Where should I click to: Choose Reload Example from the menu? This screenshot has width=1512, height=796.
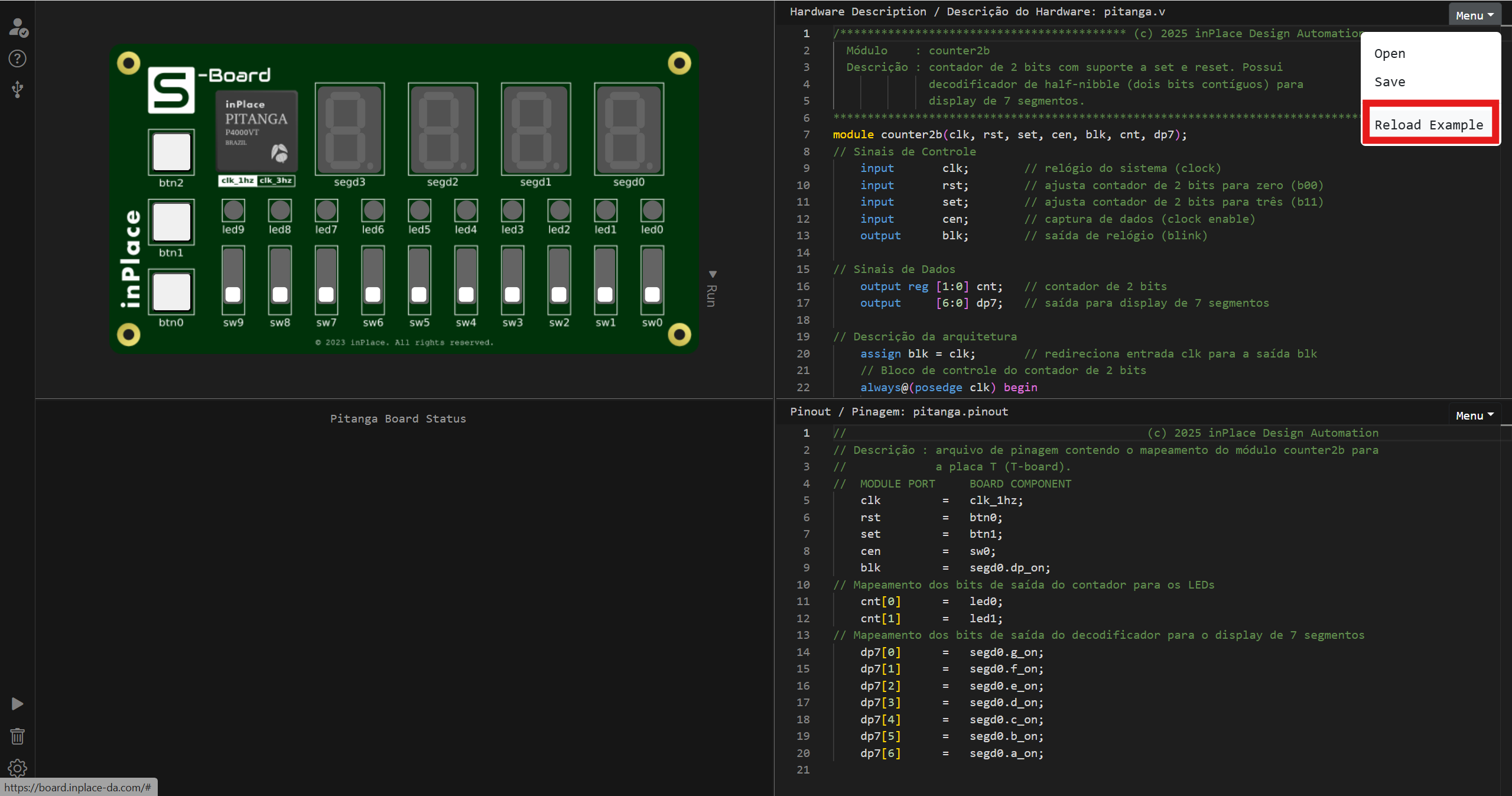tap(1429, 125)
